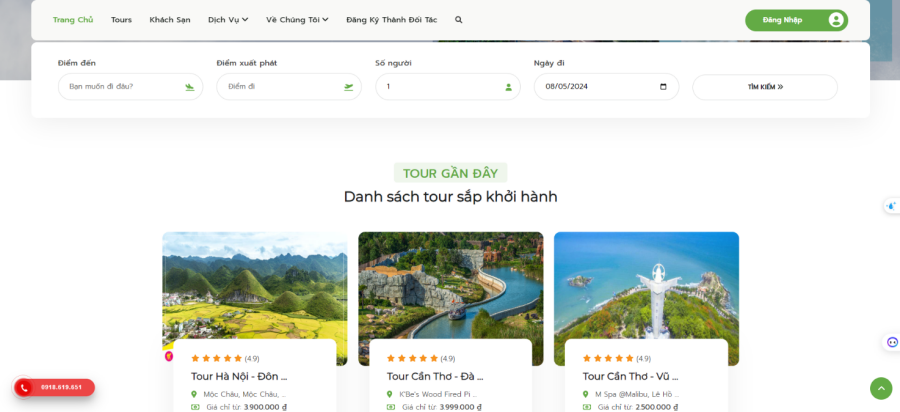Select the Trang Chủ menu item
This screenshot has height=412, width=900.
click(73, 20)
